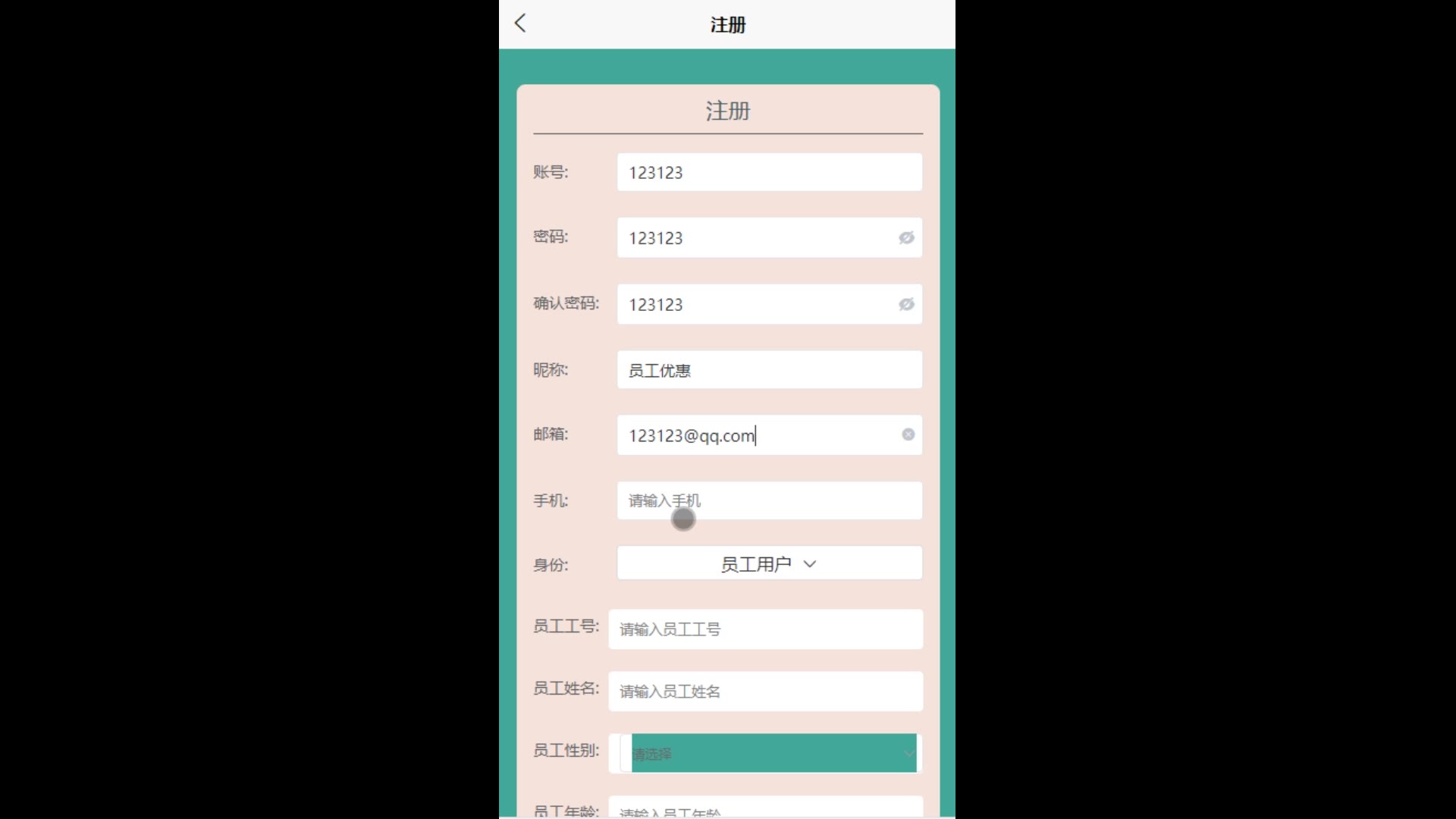Image resolution: width=1456 pixels, height=819 pixels.
Task: Toggle visibility of 确认密码 field
Action: [x=906, y=304]
